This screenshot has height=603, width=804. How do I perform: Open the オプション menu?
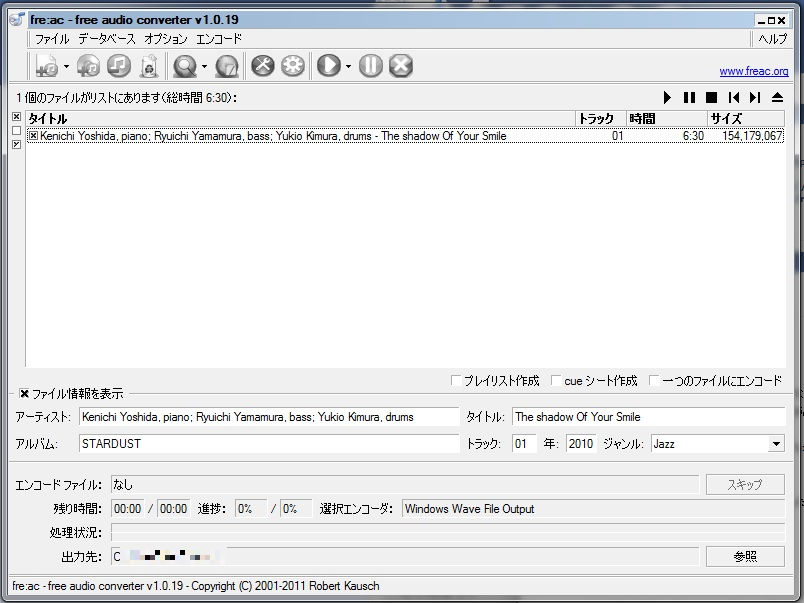(x=166, y=39)
